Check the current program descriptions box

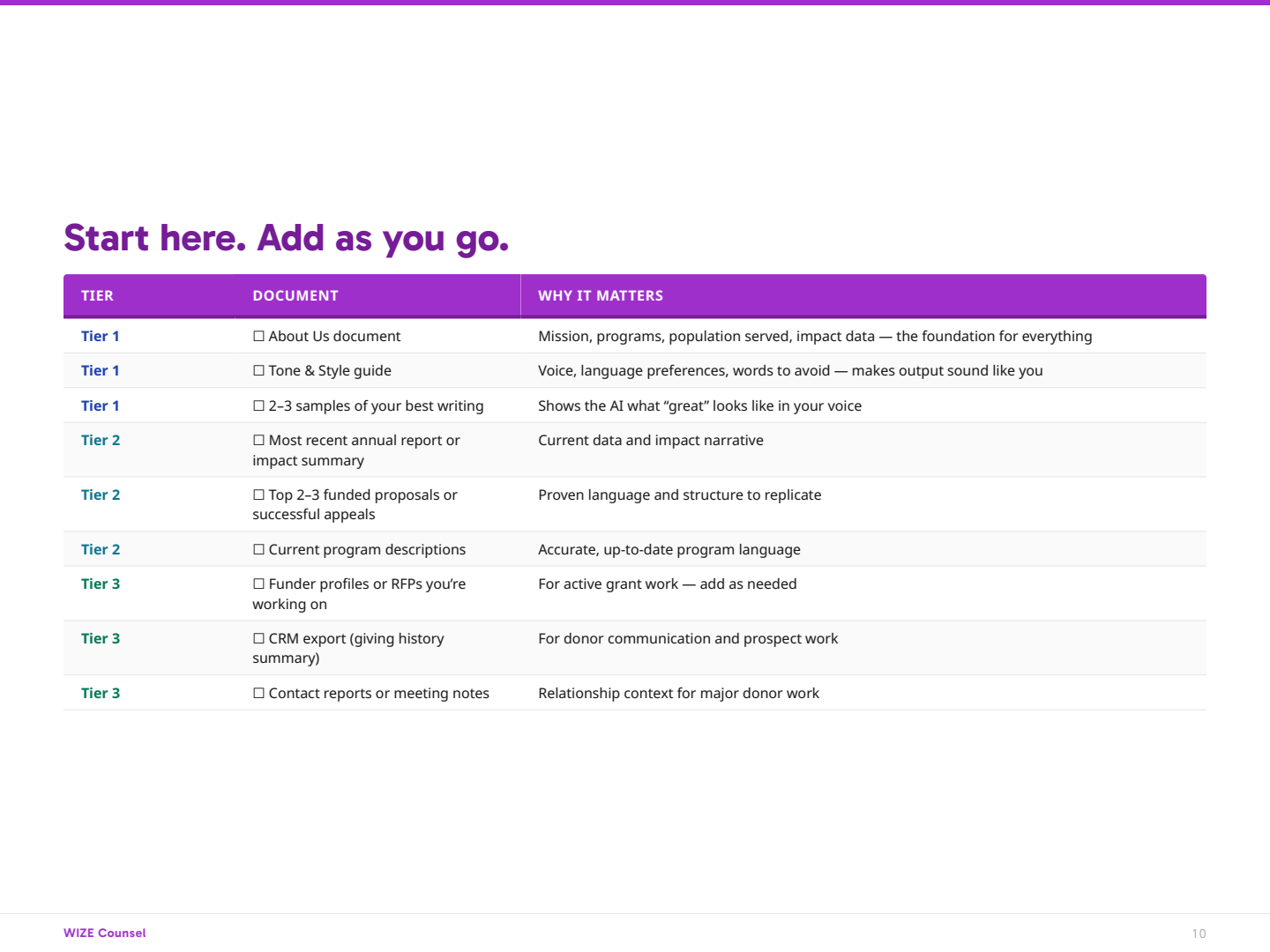pos(258,549)
